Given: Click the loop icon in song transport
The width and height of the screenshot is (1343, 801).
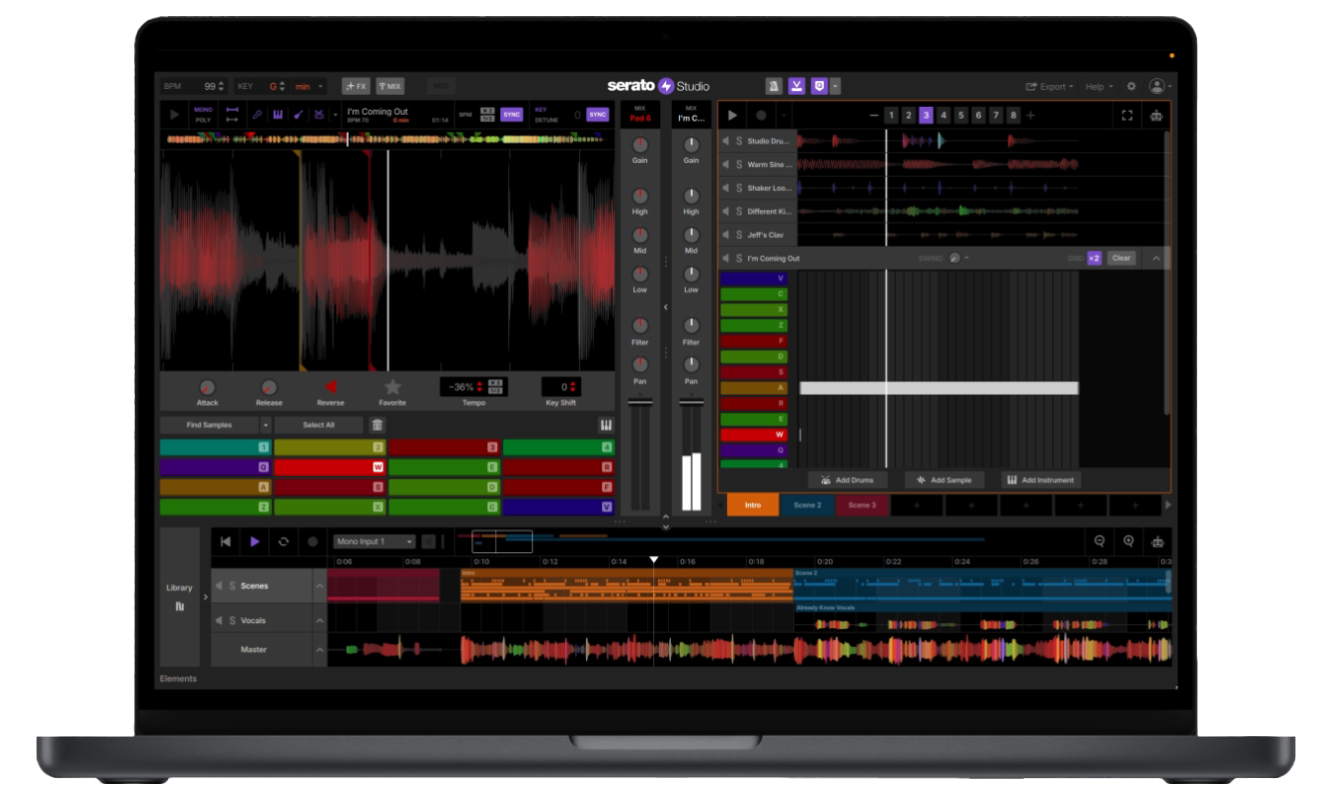Looking at the screenshot, I should tap(283, 541).
